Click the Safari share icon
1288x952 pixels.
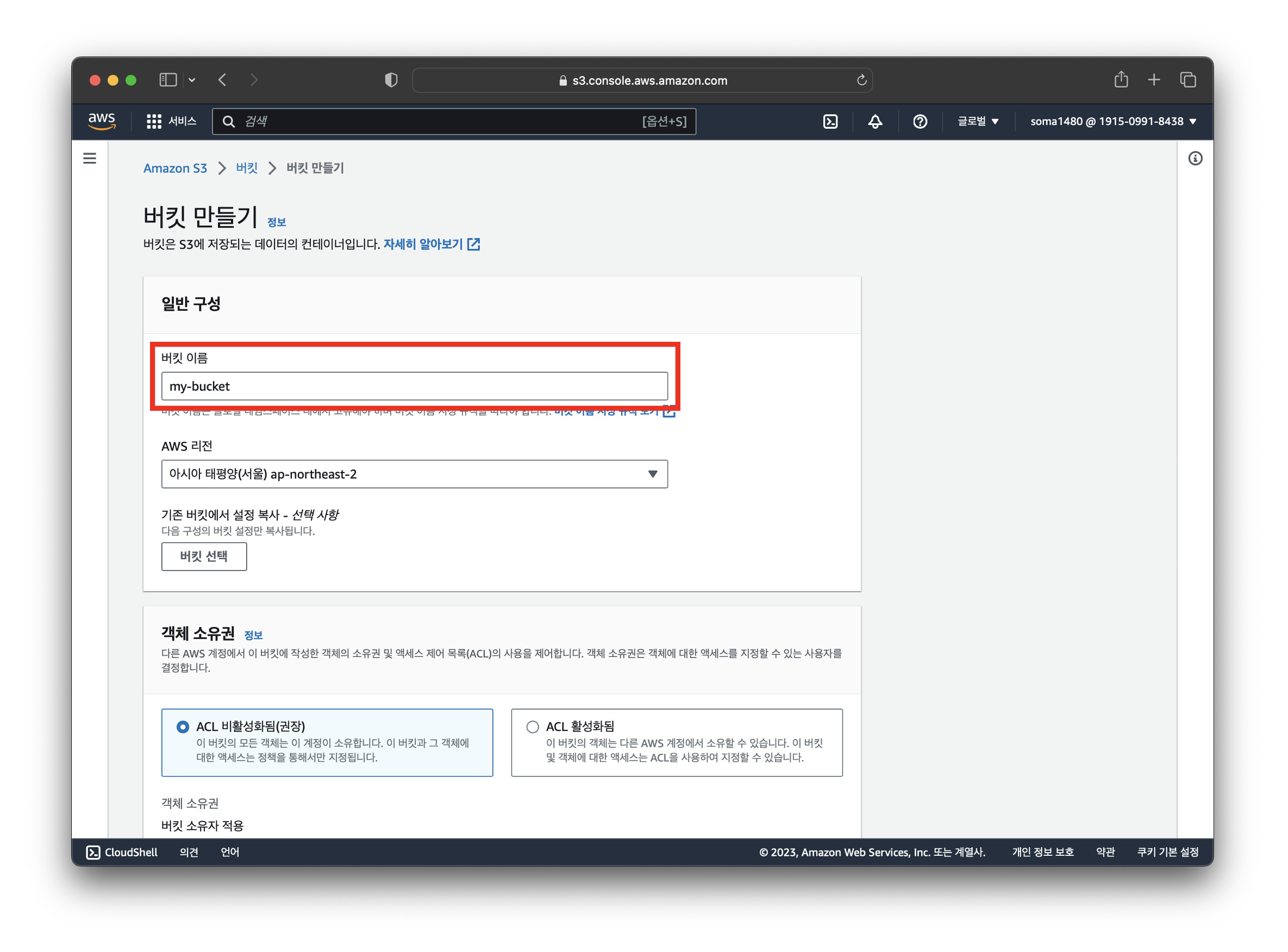(1120, 79)
